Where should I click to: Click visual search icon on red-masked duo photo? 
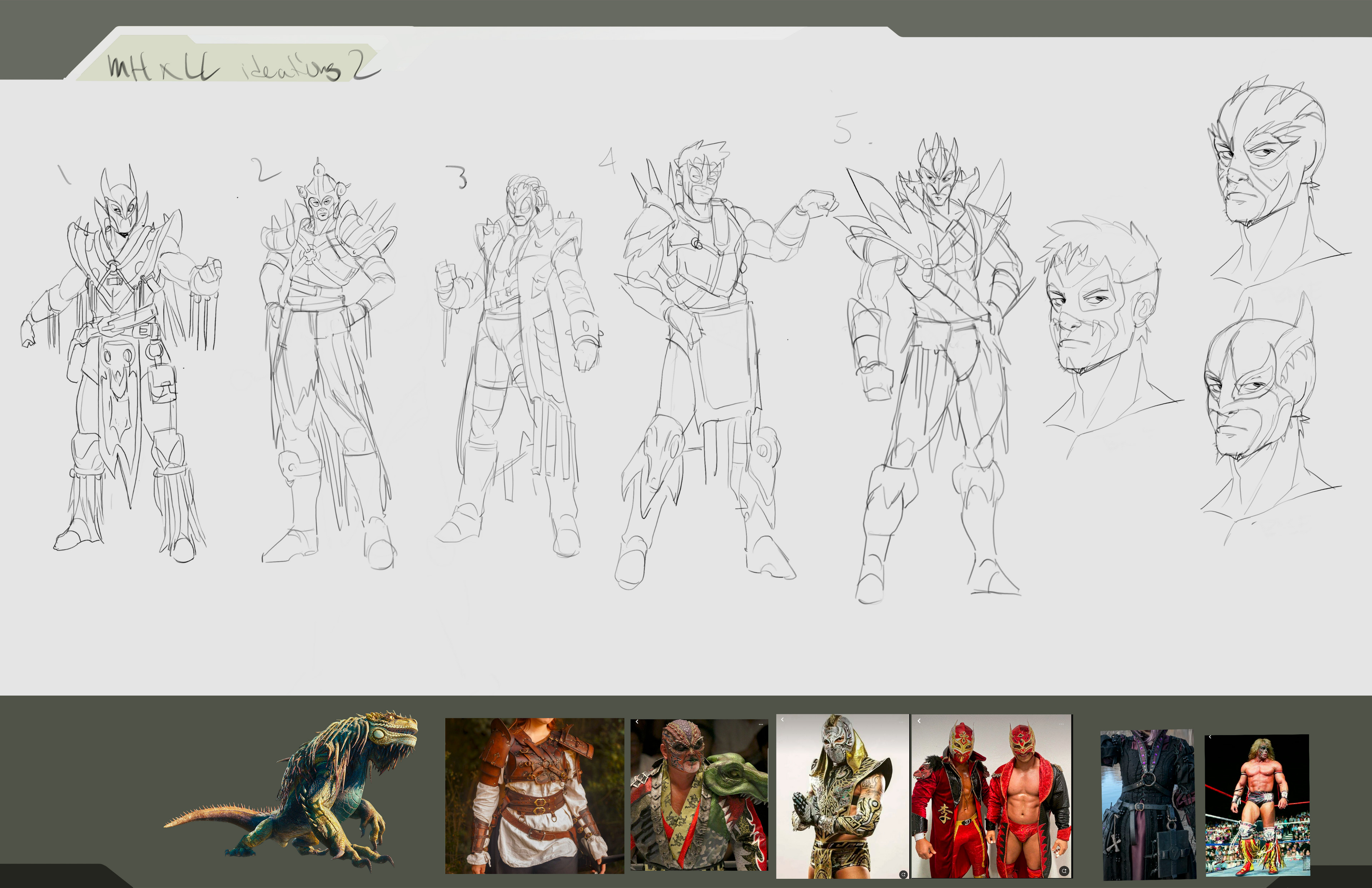point(1064,871)
